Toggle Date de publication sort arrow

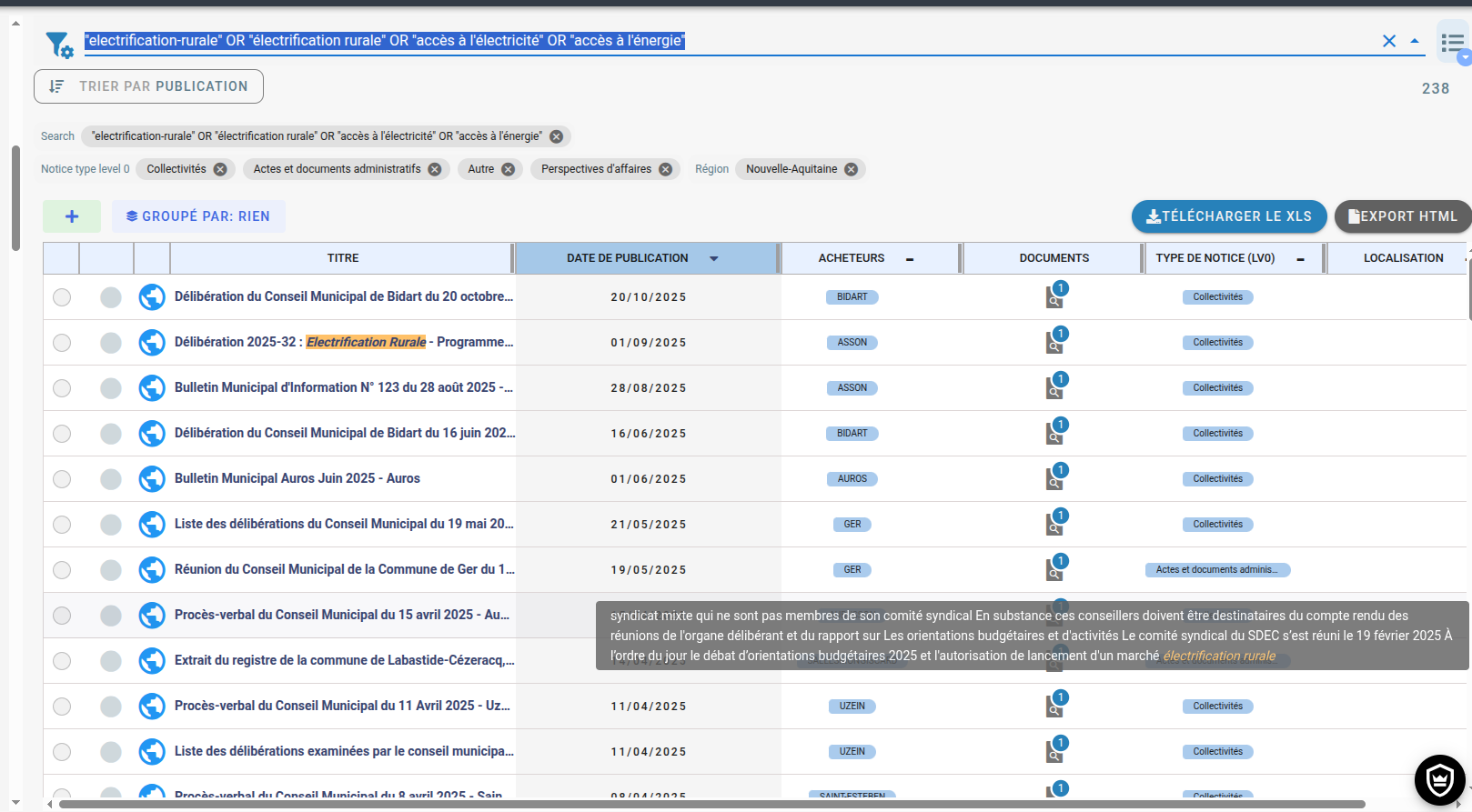(714, 258)
